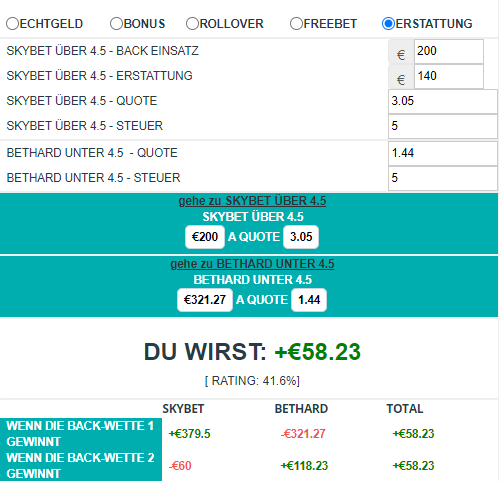This screenshot has height=481, width=499.
Task: Click 'BETHARD UNTER 4.5 - STEUER' label
Action: click(93, 178)
